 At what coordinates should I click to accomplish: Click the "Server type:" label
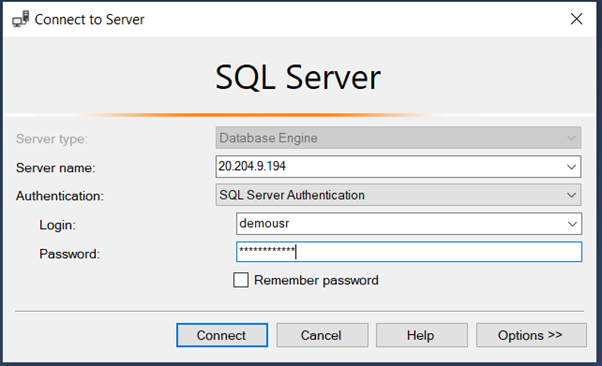click(52, 139)
